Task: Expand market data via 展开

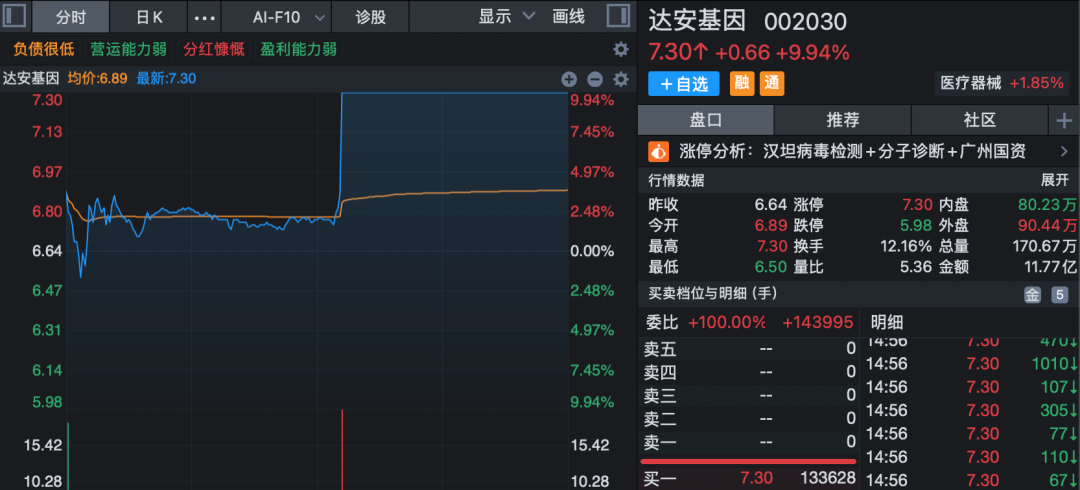Action: tap(1055, 181)
